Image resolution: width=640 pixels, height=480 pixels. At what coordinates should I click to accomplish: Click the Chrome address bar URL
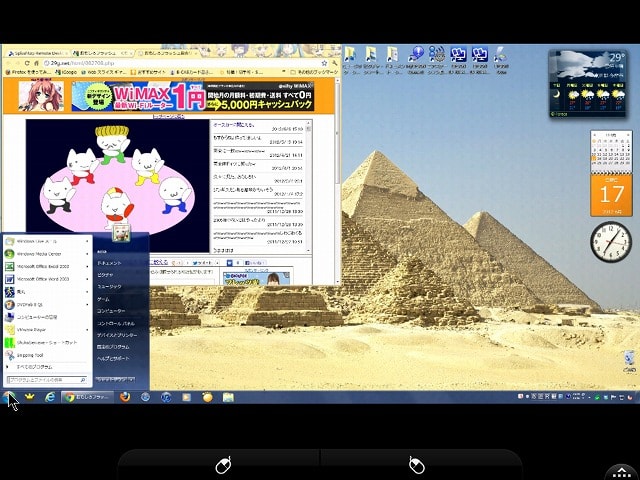pos(82,63)
